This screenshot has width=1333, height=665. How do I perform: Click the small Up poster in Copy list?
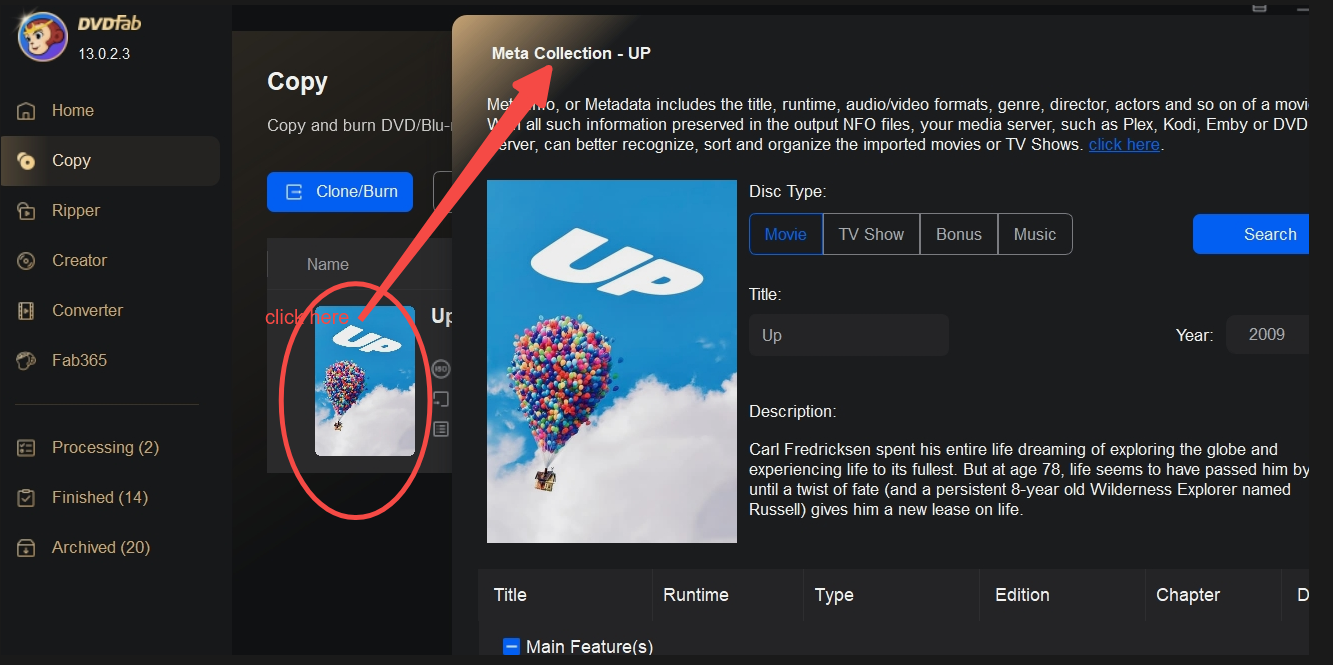(365, 381)
